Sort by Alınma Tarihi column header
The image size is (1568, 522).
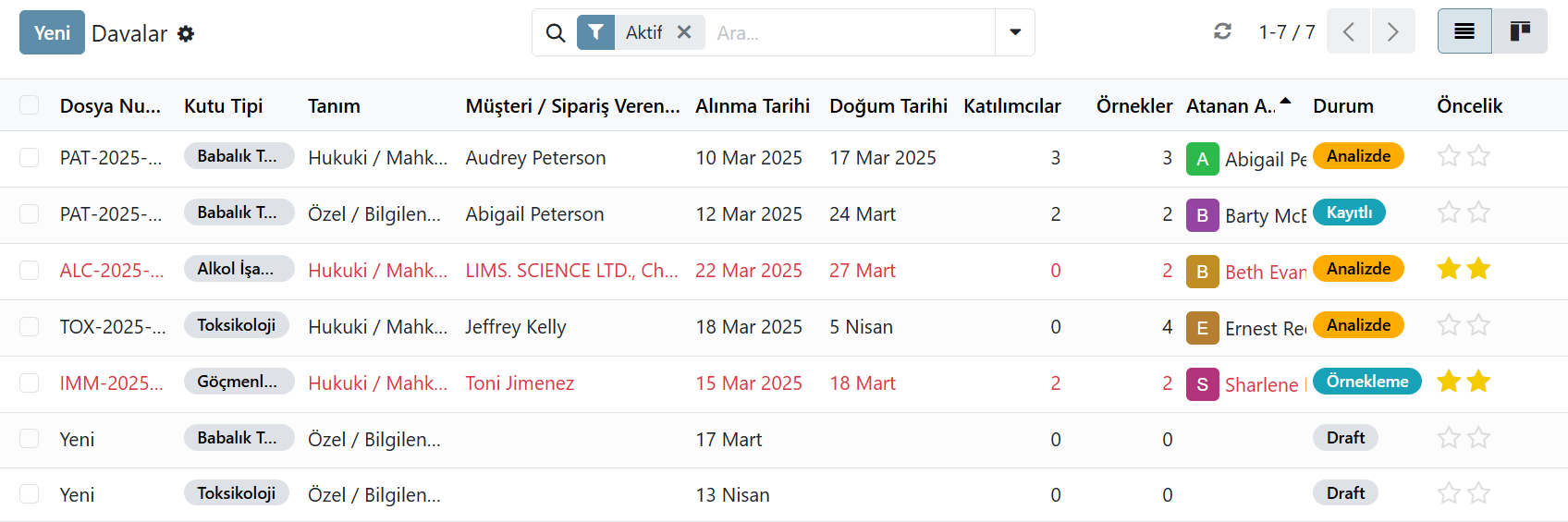click(x=753, y=105)
